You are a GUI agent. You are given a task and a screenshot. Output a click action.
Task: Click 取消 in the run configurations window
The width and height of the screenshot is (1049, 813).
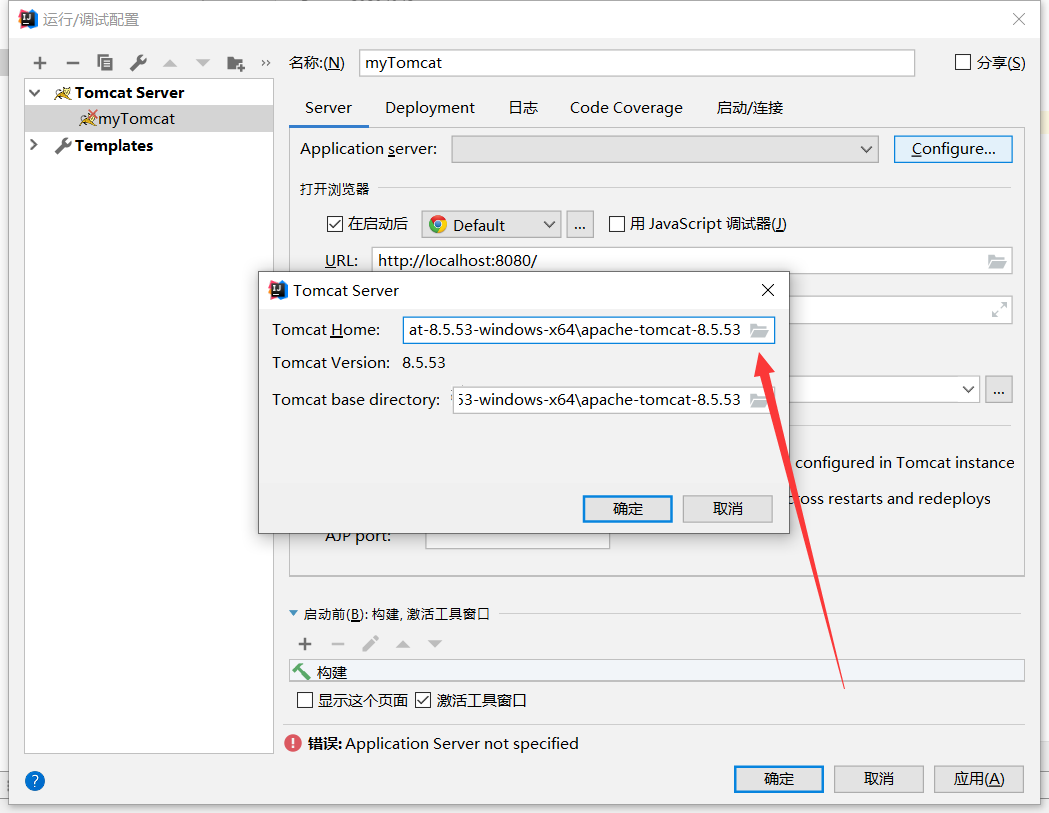tap(878, 779)
